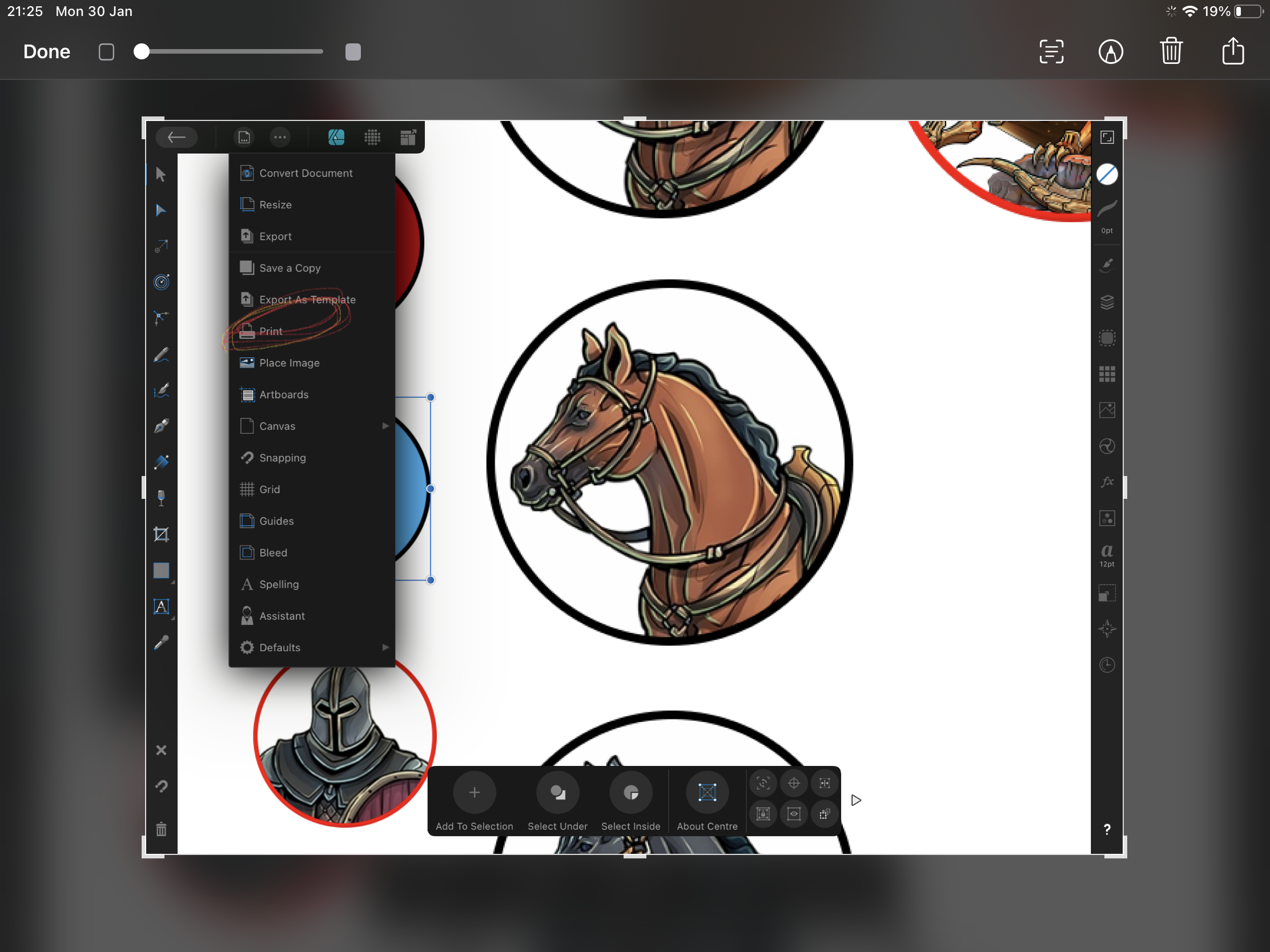Image resolution: width=1270 pixels, height=952 pixels.
Task: Select the Corner tool
Action: point(161,318)
